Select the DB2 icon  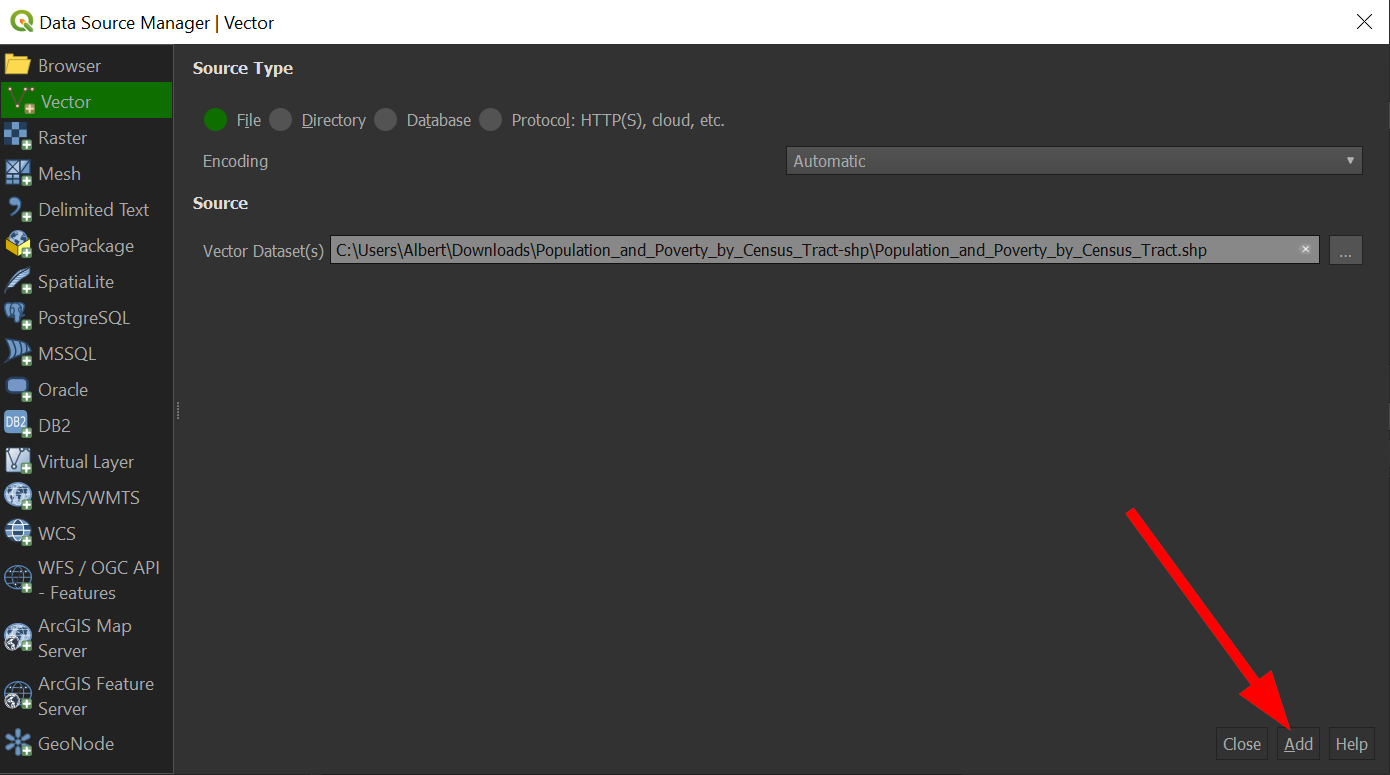pos(18,425)
